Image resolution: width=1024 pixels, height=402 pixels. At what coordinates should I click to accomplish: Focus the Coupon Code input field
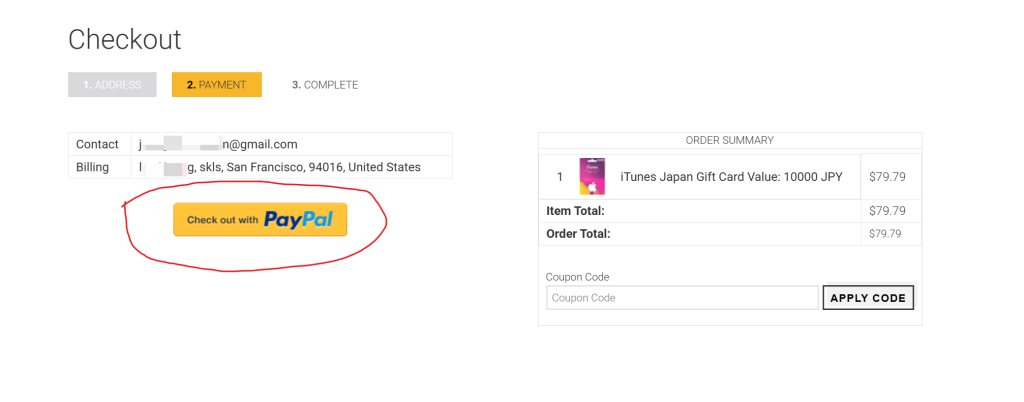click(x=682, y=298)
